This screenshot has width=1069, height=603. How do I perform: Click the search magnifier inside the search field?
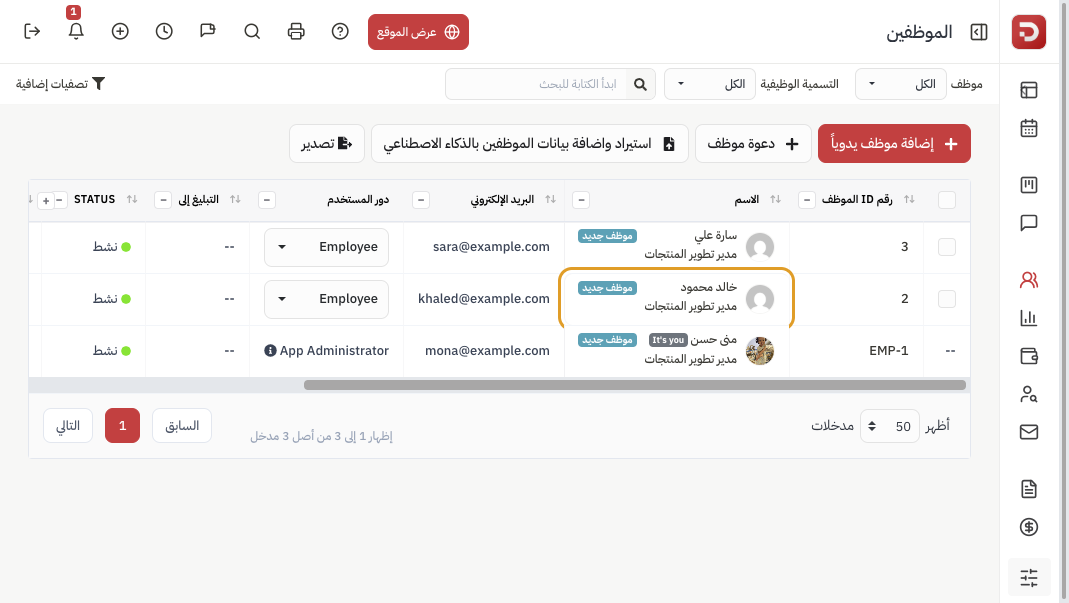tap(640, 84)
